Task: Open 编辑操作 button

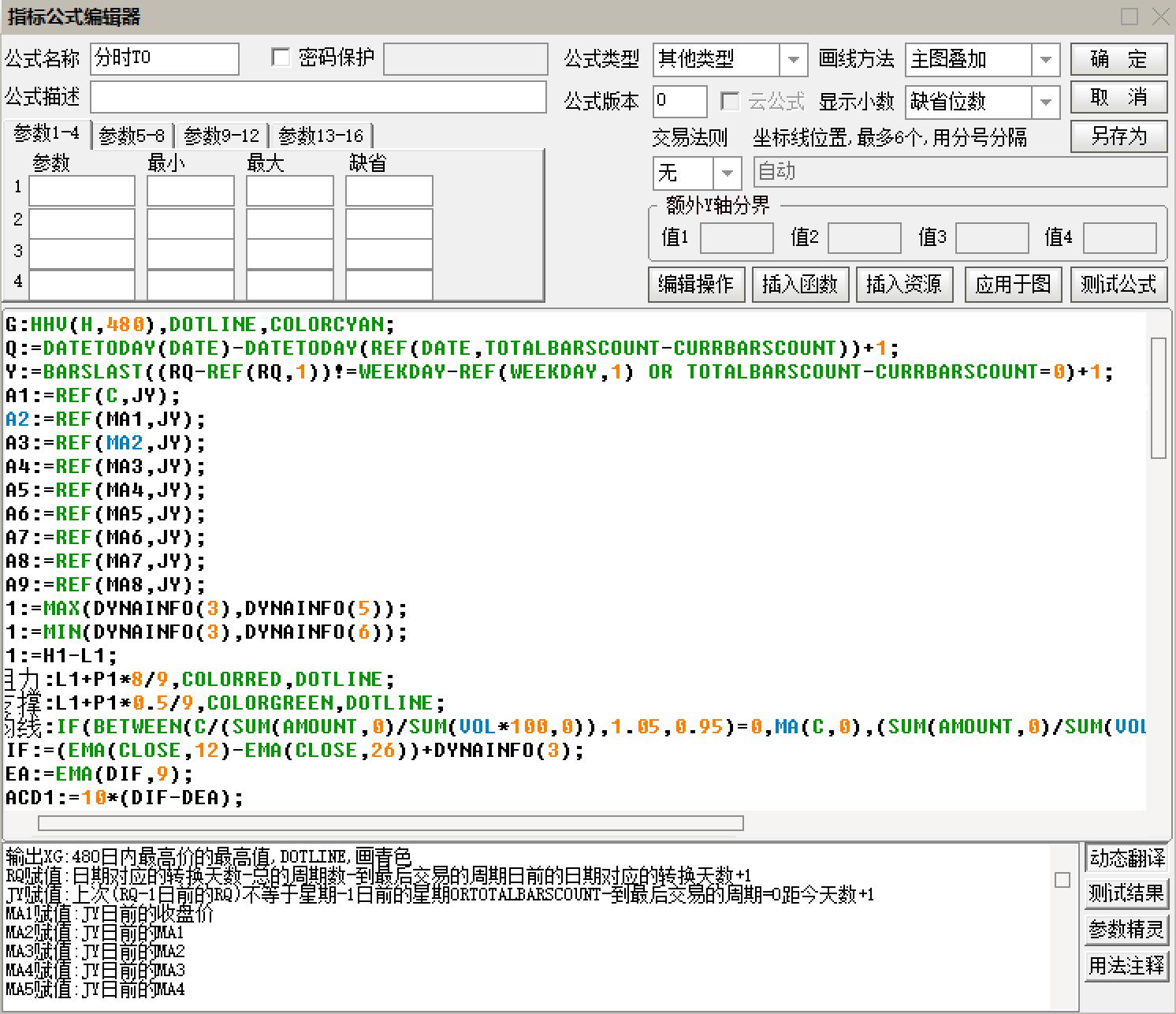Action: click(696, 284)
